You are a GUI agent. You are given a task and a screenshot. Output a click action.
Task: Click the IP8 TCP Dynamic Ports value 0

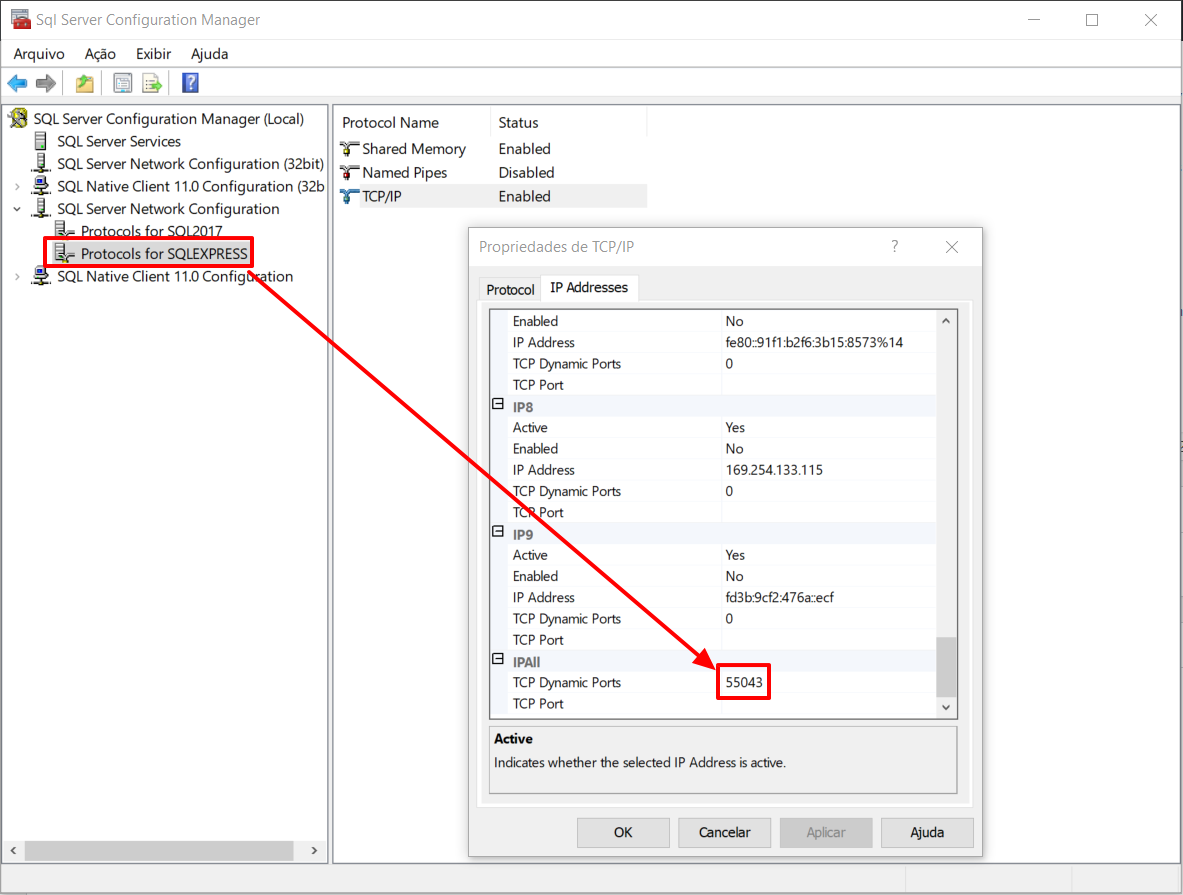pos(729,491)
